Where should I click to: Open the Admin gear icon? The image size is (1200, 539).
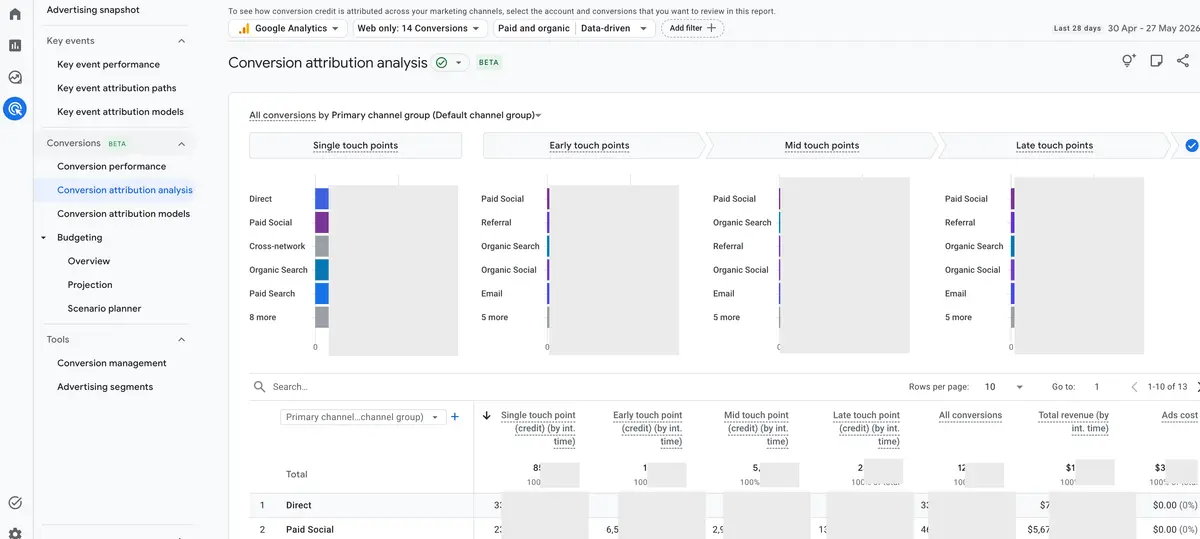coord(15,533)
